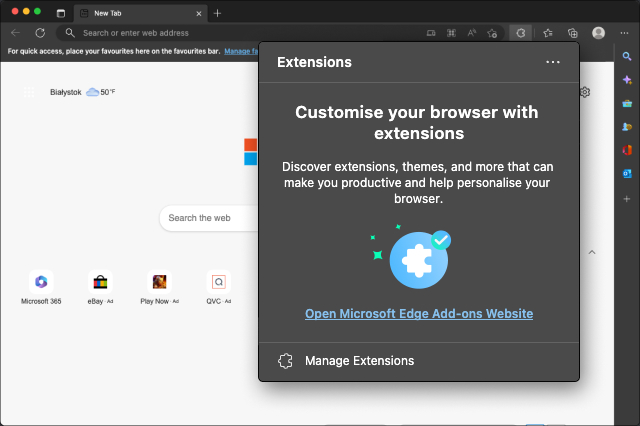Open the Copilot sparkle icon in sidebar
This screenshot has width=640, height=426.
tap(627, 80)
